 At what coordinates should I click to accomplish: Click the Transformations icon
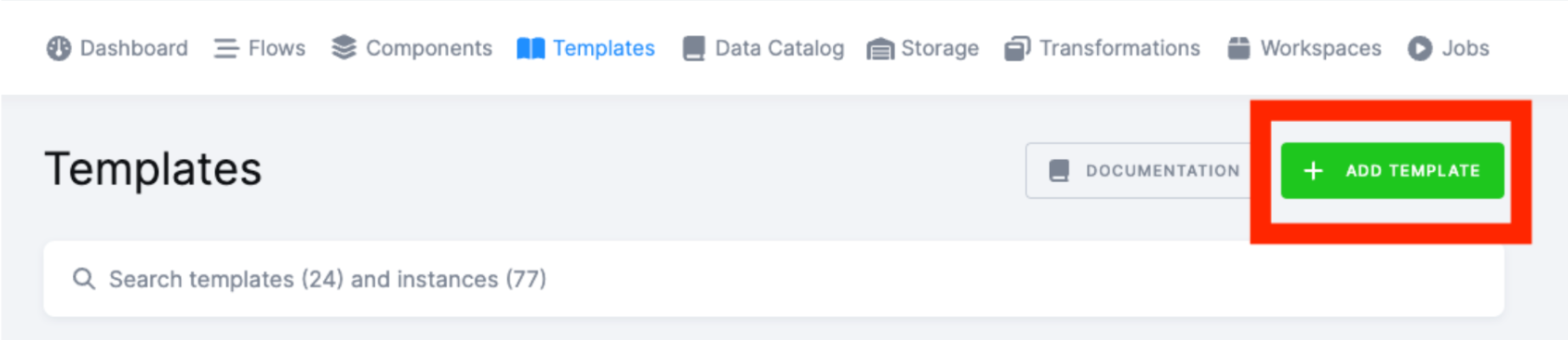point(1017,48)
